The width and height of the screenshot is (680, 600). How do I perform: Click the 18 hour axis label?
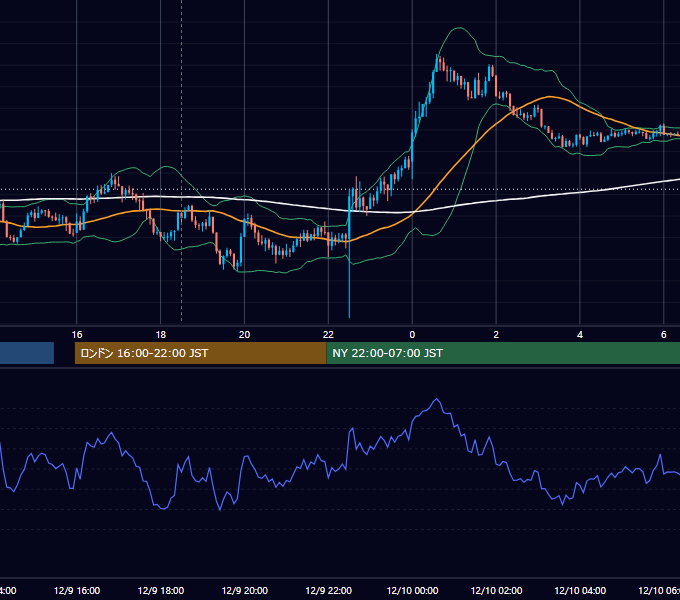160,335
